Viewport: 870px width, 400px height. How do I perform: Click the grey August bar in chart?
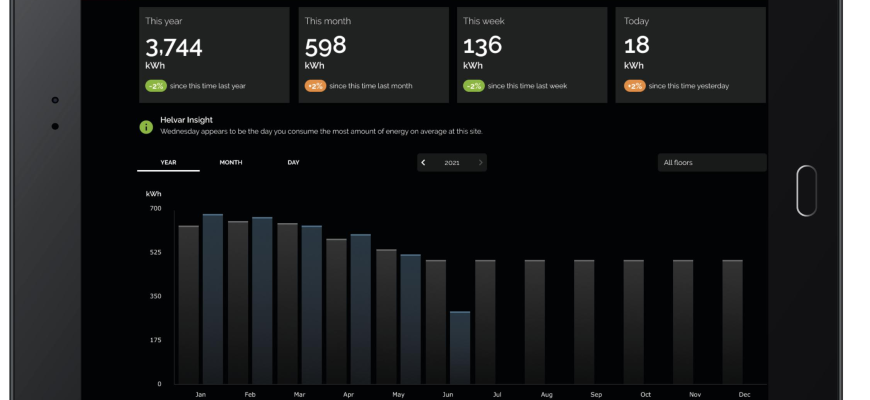pos(535,321)
